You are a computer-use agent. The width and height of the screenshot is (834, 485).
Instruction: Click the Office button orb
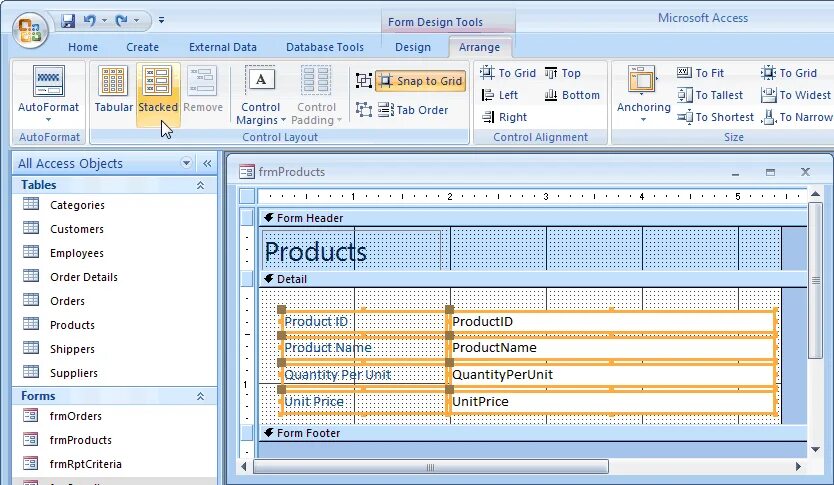pyautogui.click(x=30, y=30)
